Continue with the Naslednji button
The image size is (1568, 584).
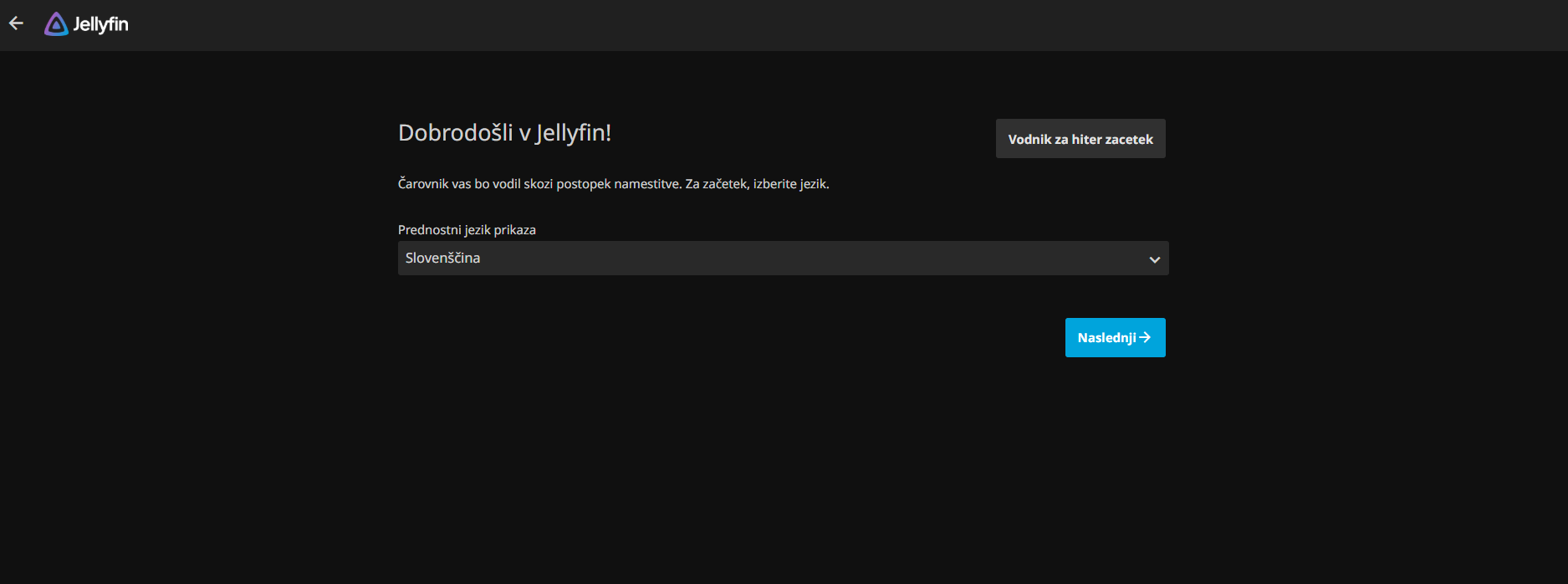(x=1115, y=337)
